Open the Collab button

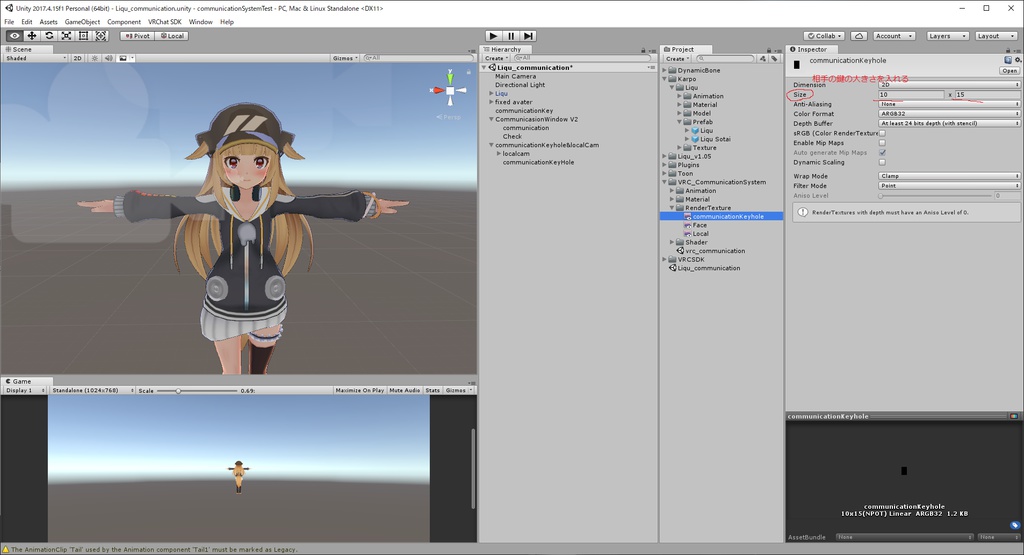coord(824,36)
